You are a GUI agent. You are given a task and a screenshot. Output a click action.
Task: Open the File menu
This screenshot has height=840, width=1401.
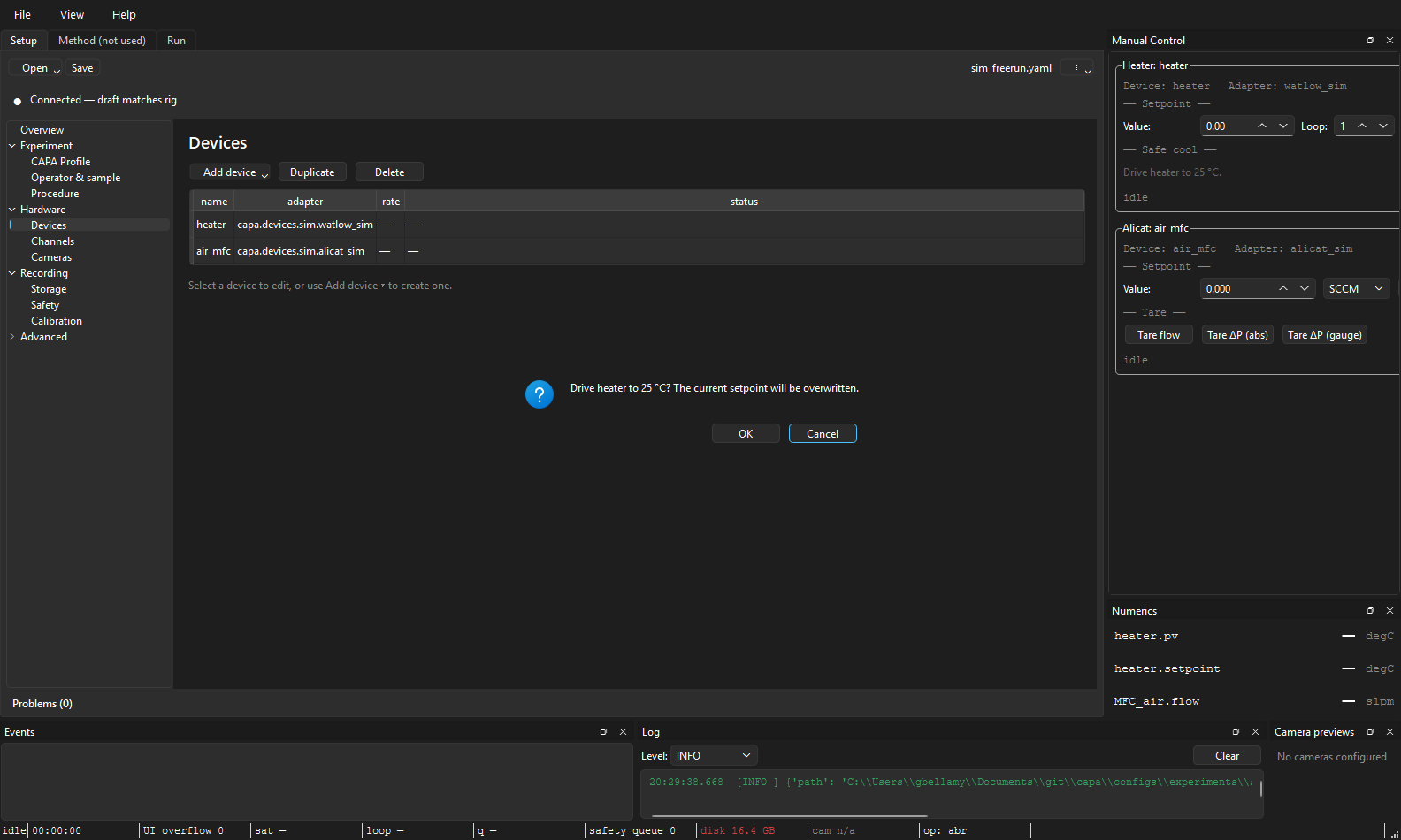click(23, 15)
